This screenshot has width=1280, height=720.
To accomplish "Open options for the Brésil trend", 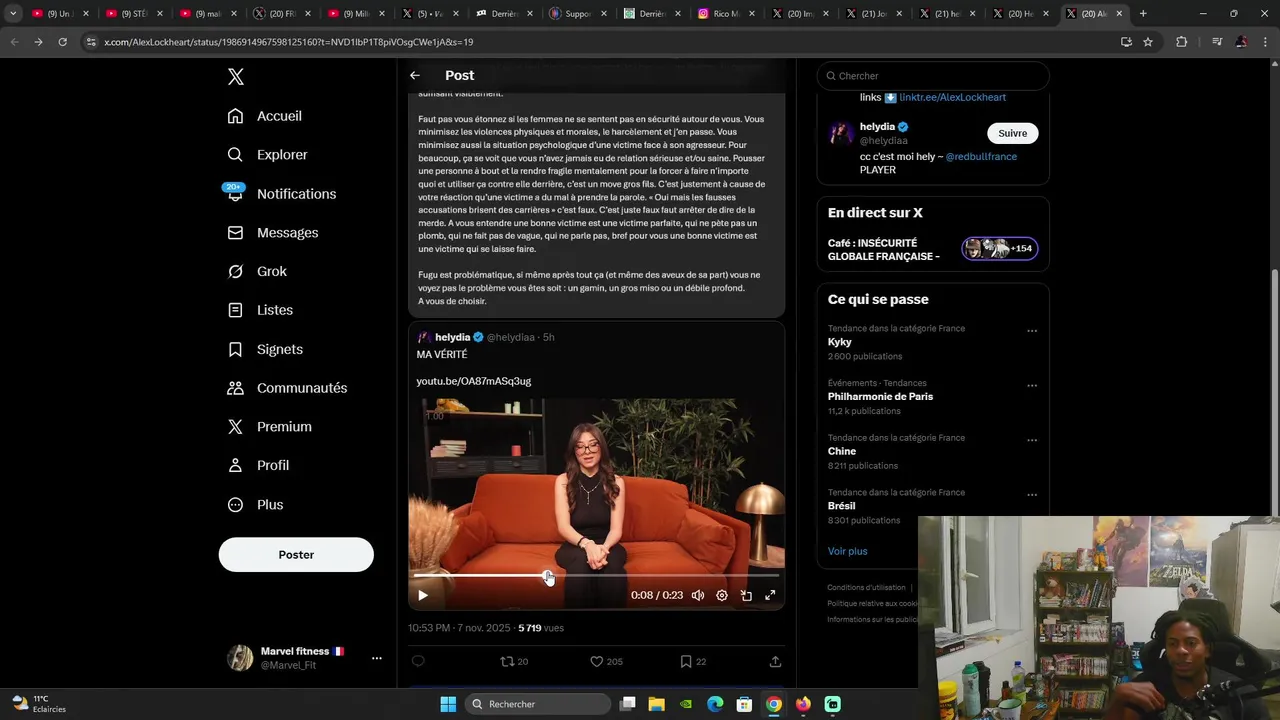I will coord(1032,495).
